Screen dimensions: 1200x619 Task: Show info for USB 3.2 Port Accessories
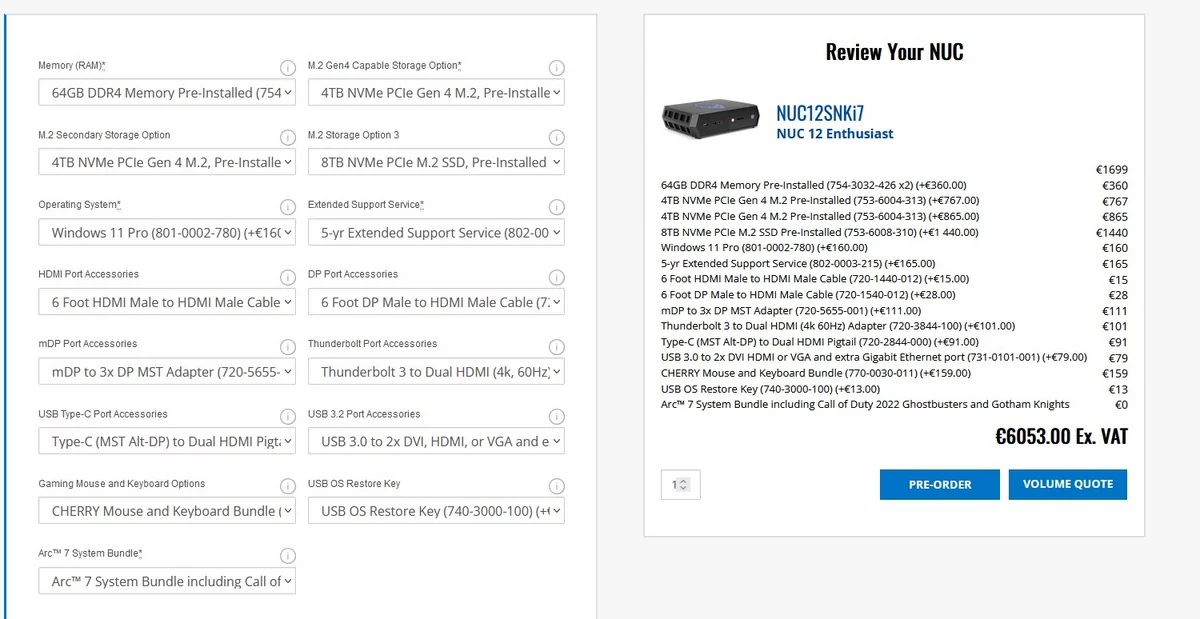[557, 417]
